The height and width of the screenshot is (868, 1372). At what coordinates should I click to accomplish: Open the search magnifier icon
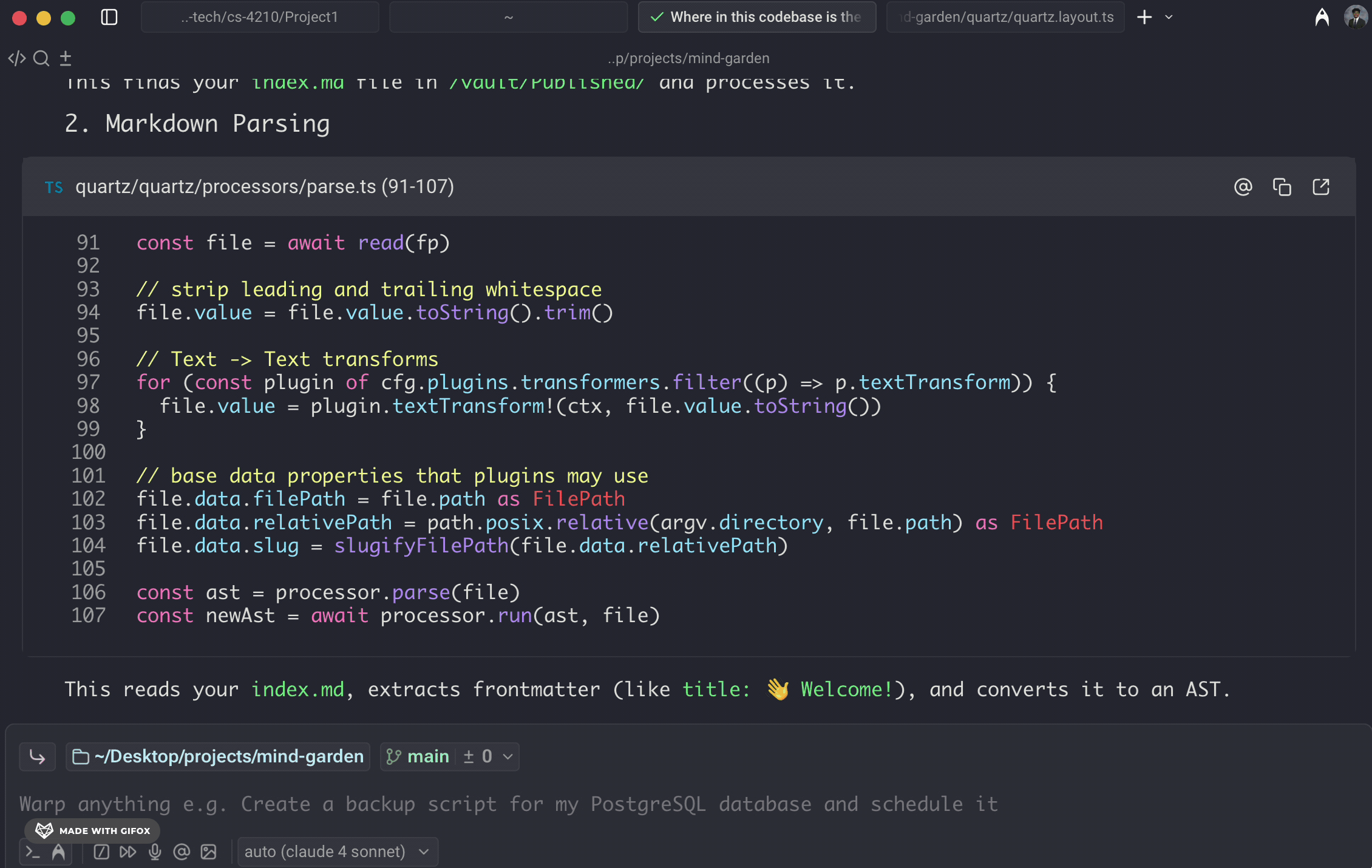pyautogui.click(x=41, y=58)
